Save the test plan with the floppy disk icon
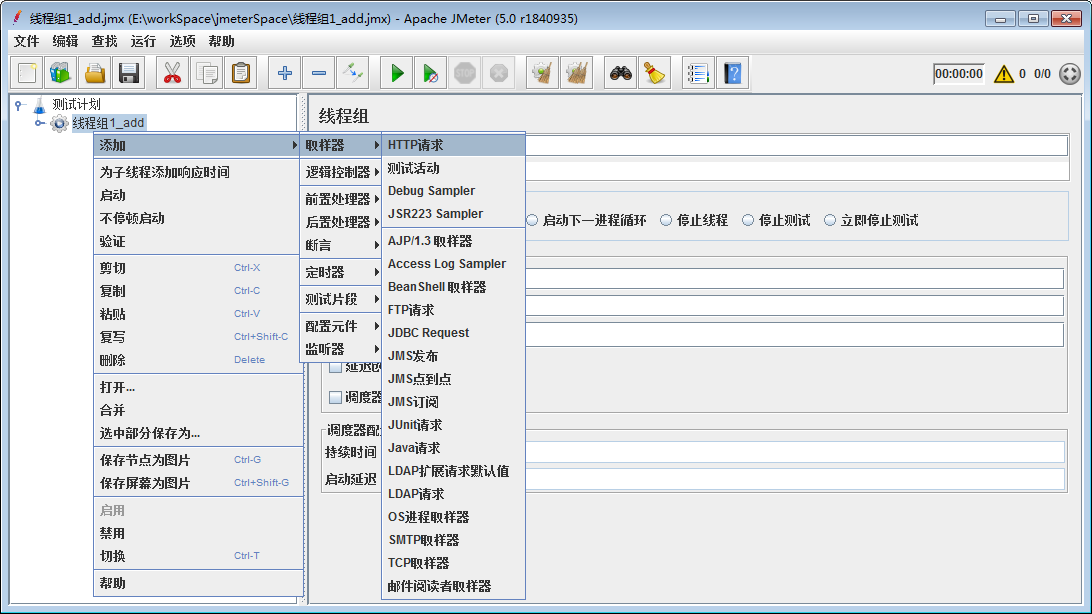Viewport: 1092px width, 614px height. pyautogui.click(x=129, y=73)
